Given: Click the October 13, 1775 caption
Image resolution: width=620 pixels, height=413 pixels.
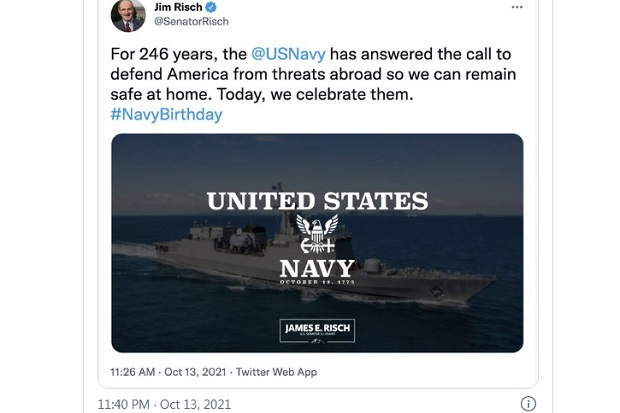Looking at the screenshot, I should tap(317, 282).
